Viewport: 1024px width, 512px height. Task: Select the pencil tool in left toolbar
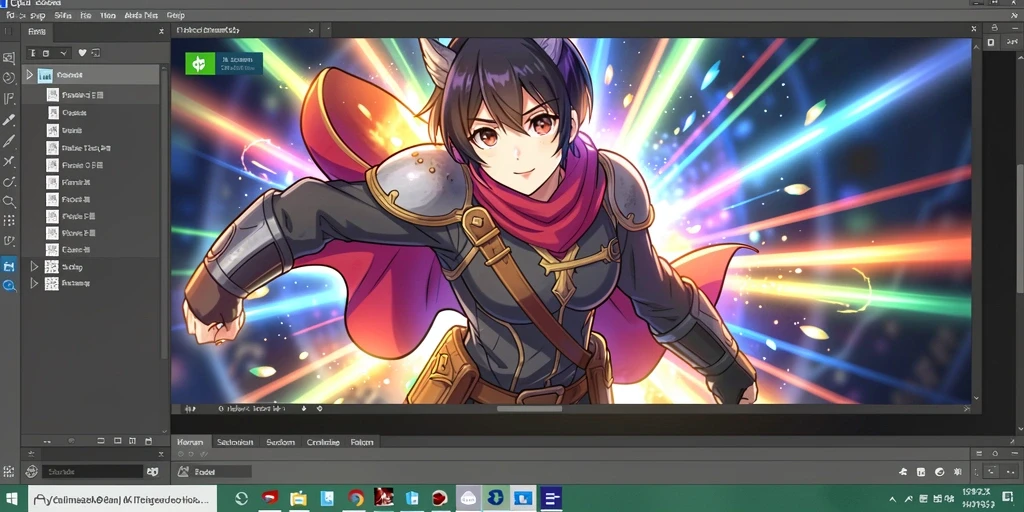pyautogui.click(x=9, y=141)
